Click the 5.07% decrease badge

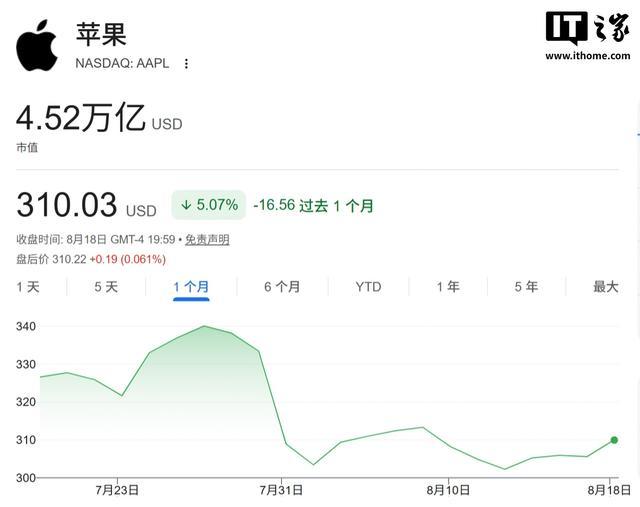[209, 205]
